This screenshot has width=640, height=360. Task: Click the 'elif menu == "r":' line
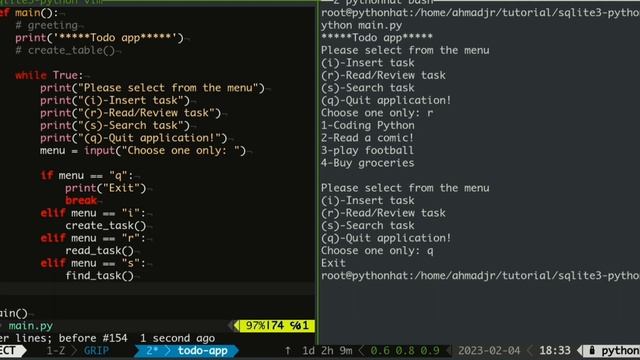pyautogui.click(x=93, y=238)
